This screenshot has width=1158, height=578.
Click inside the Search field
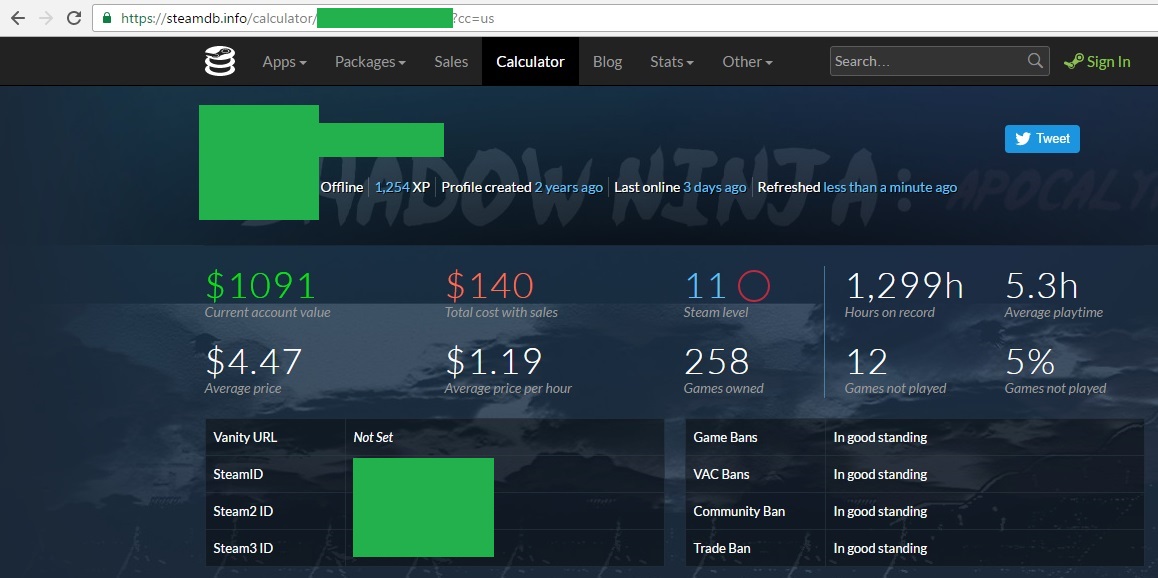point(920,61)
